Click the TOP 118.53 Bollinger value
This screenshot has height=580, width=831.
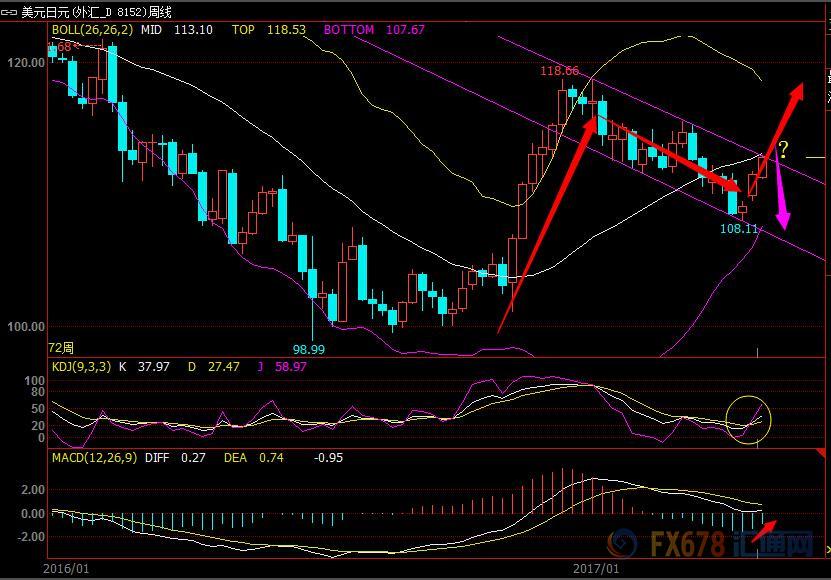[269, 30]
